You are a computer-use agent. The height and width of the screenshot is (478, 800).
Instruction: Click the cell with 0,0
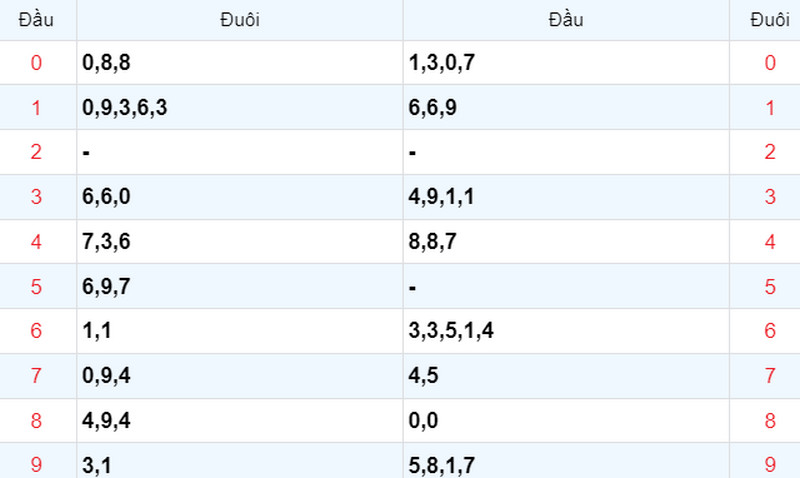click(x=566, y=420)
